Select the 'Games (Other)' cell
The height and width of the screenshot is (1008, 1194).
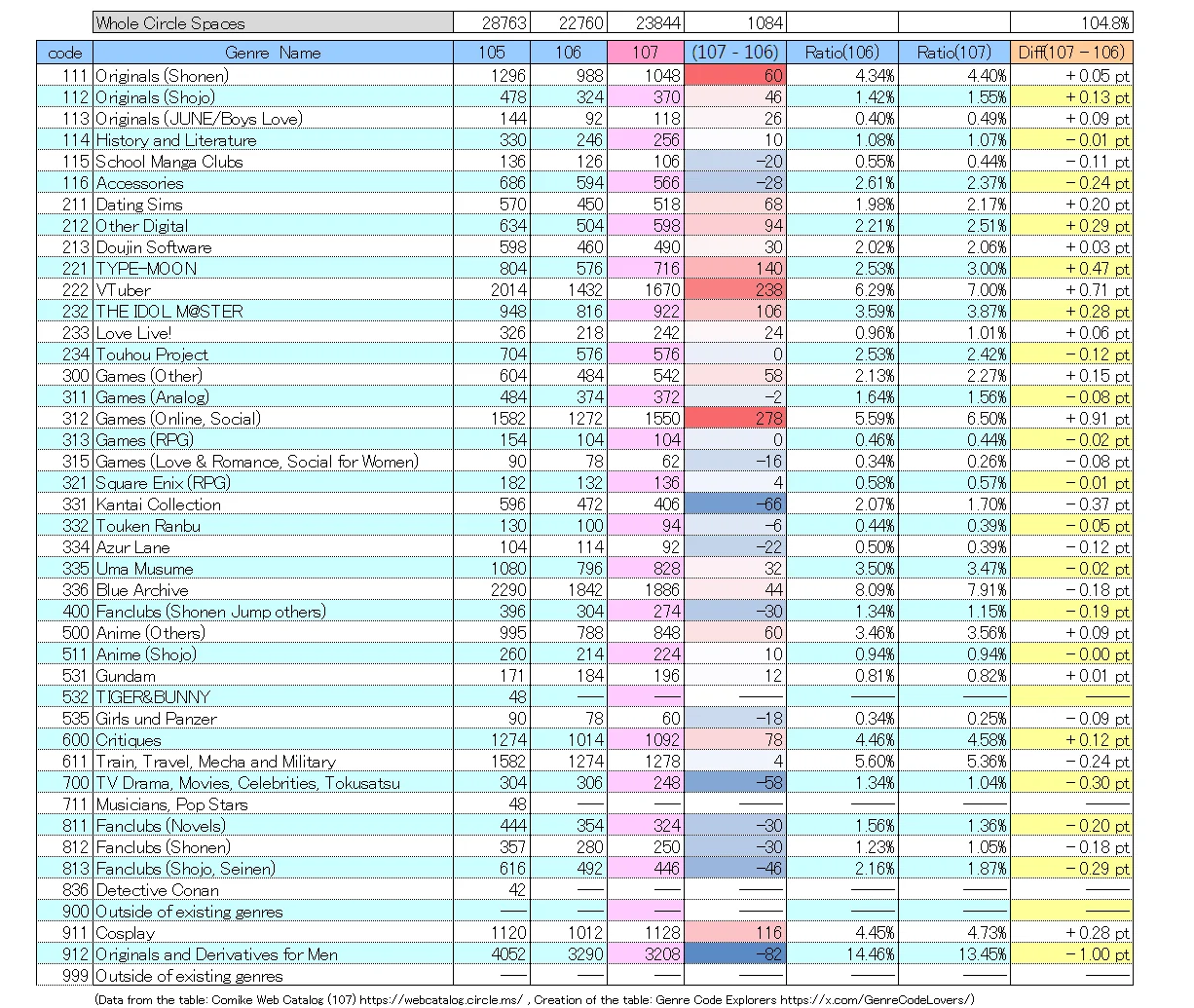(x=273, y=376)
